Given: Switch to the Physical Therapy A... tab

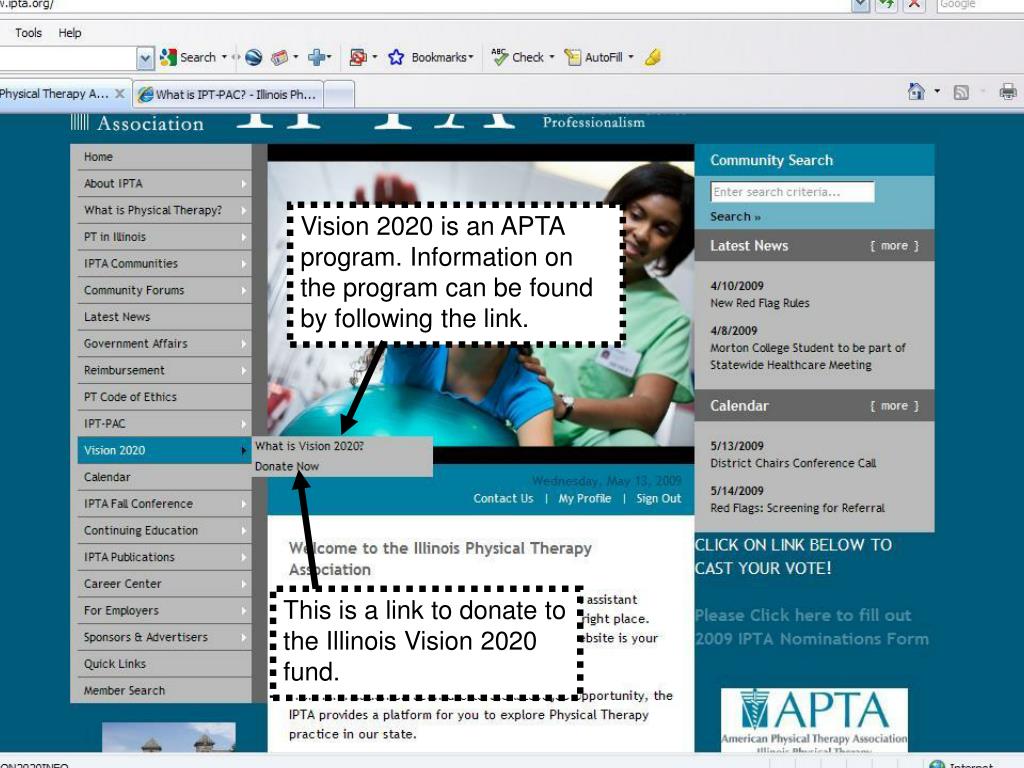Looking at the screenshot, I should coord(54,94).
